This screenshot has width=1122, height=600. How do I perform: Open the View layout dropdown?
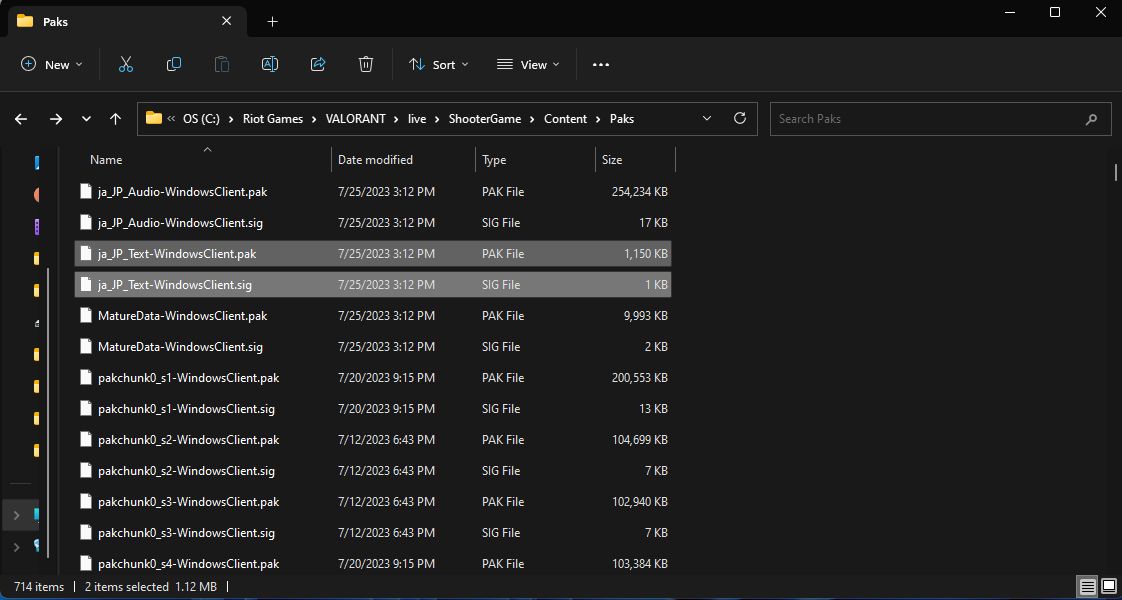(x=528, y=64)
